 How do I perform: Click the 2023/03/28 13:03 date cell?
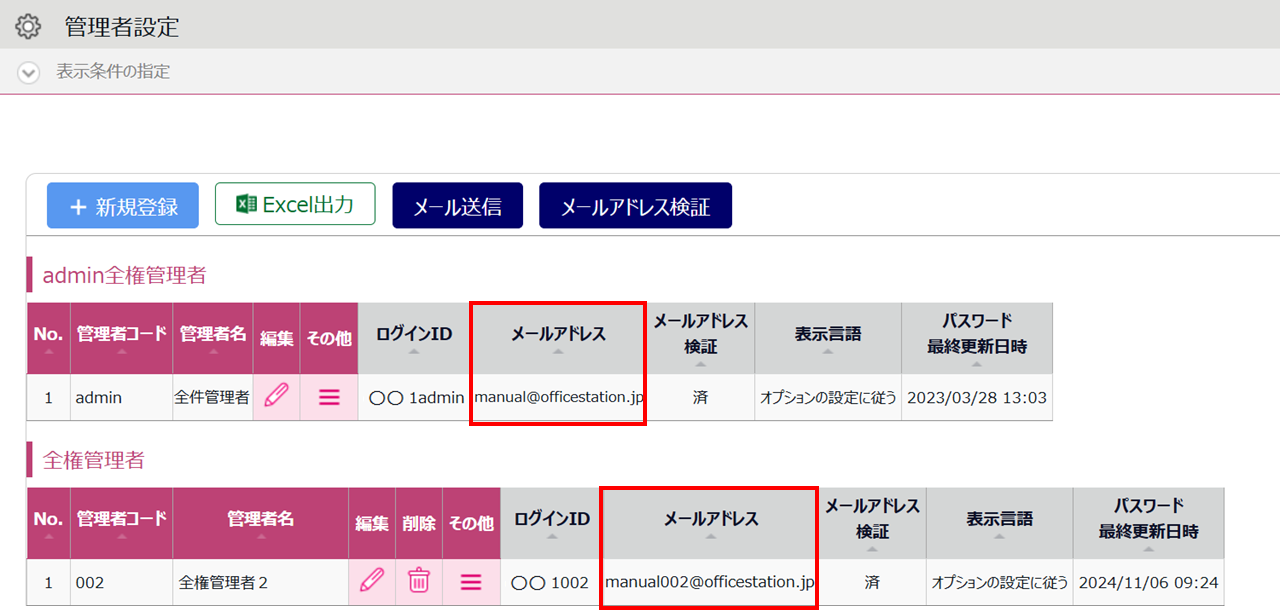tap(977, 397)
